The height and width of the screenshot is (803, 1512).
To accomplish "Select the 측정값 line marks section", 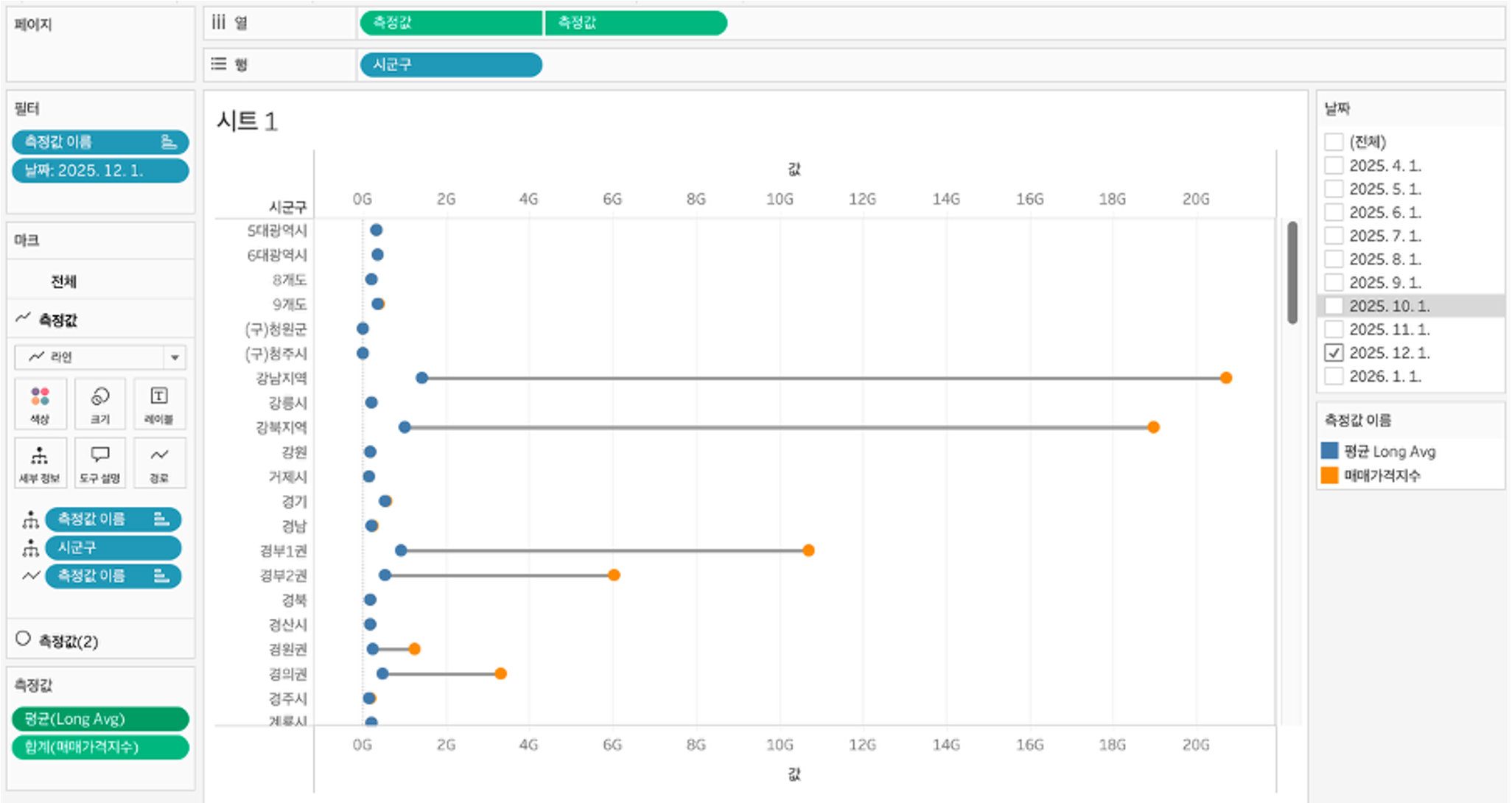I will (100, 320).
